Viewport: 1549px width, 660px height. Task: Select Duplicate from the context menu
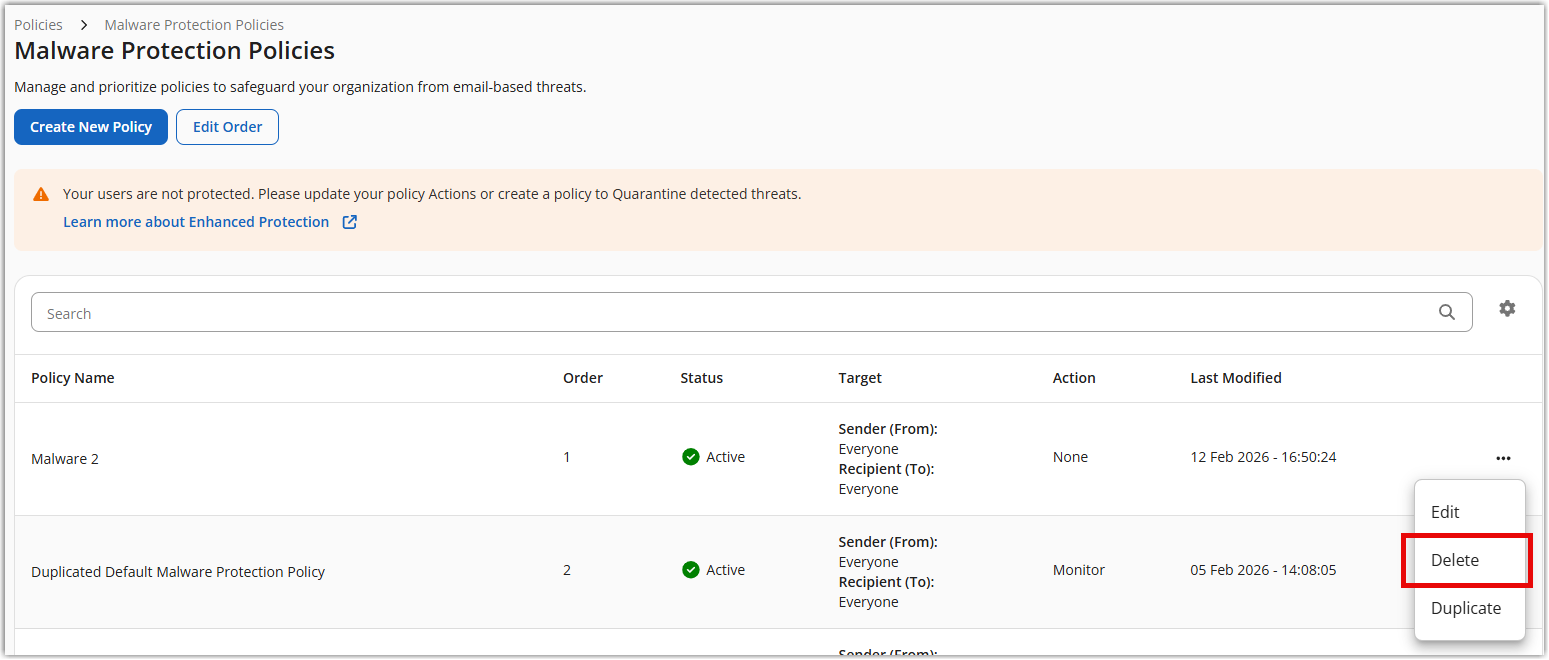(x=1465, y=608)
